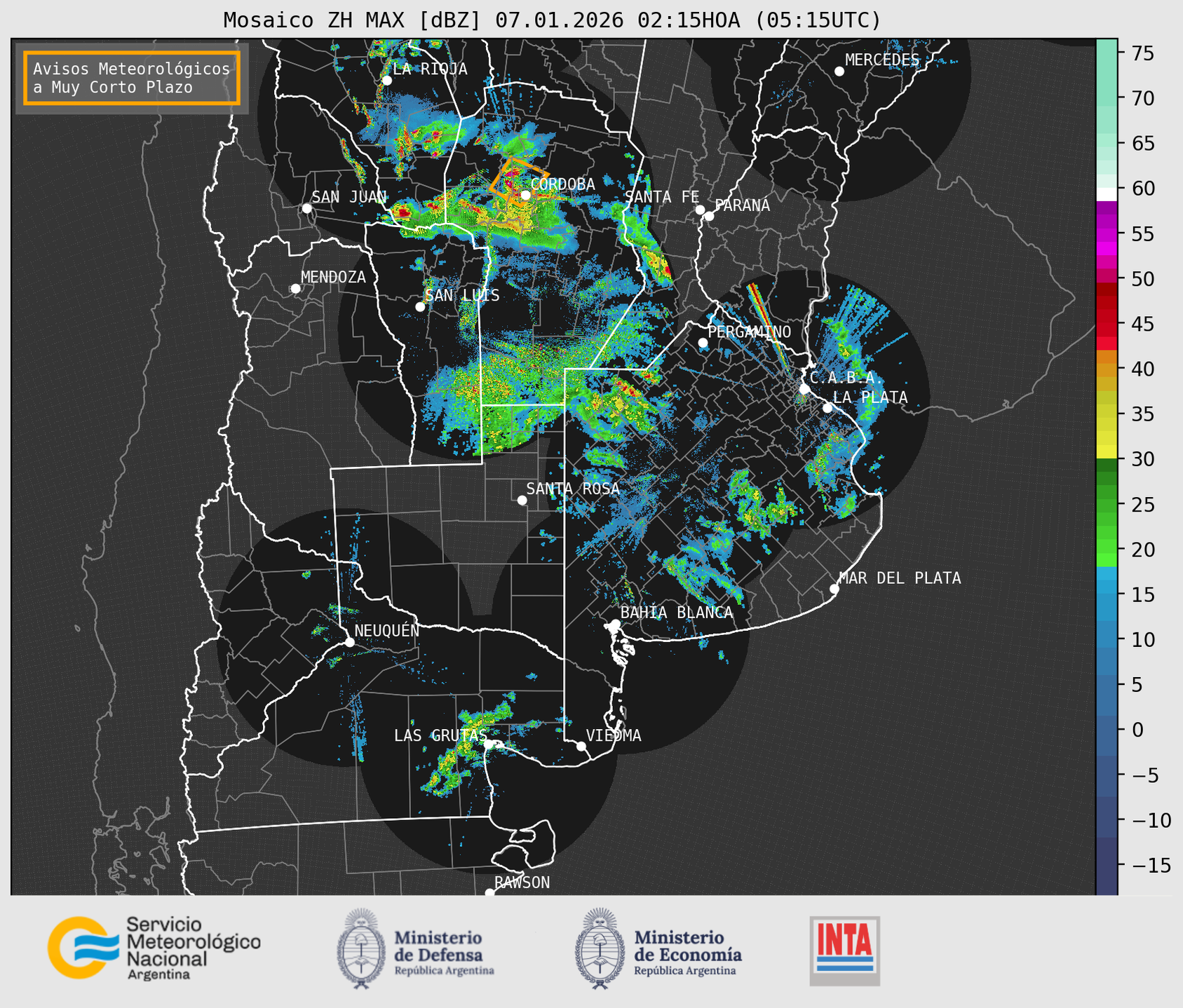1183x1008 pixels.
Task: Click the Ministerio de Economía emblem
Action: point(600,948)
